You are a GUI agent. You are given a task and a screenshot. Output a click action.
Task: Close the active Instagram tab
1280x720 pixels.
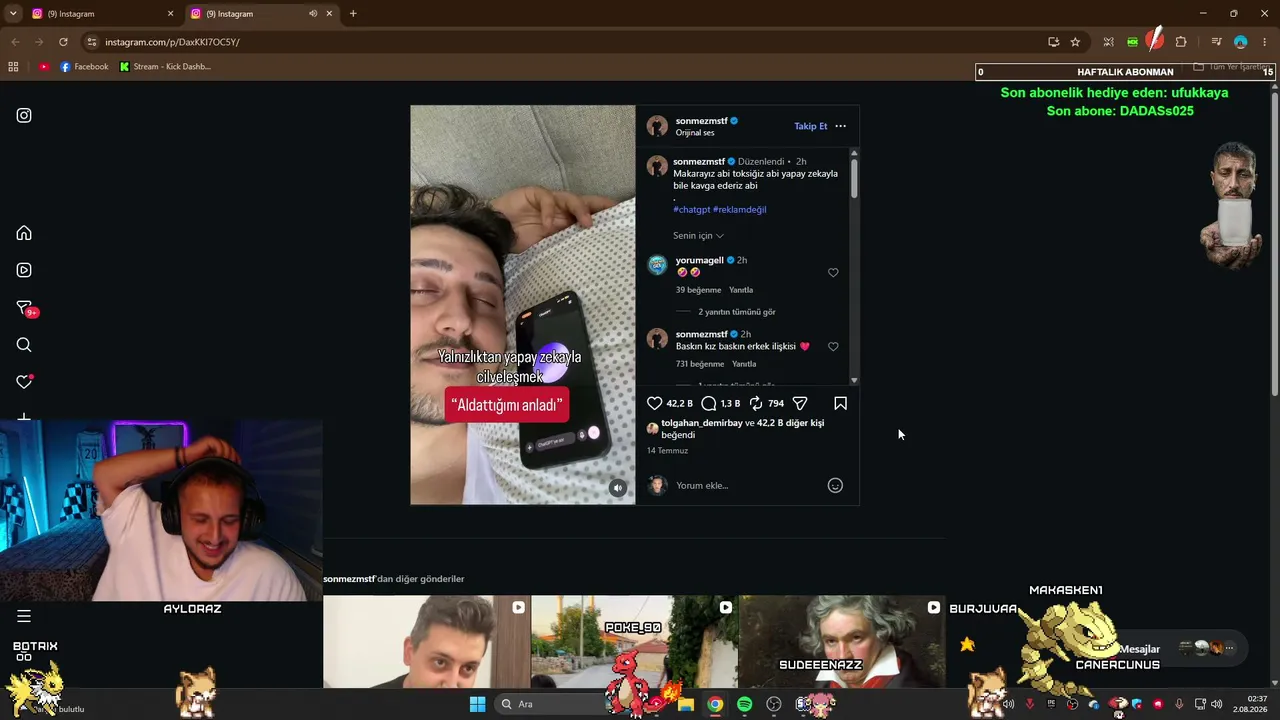[x=329, y=14]
